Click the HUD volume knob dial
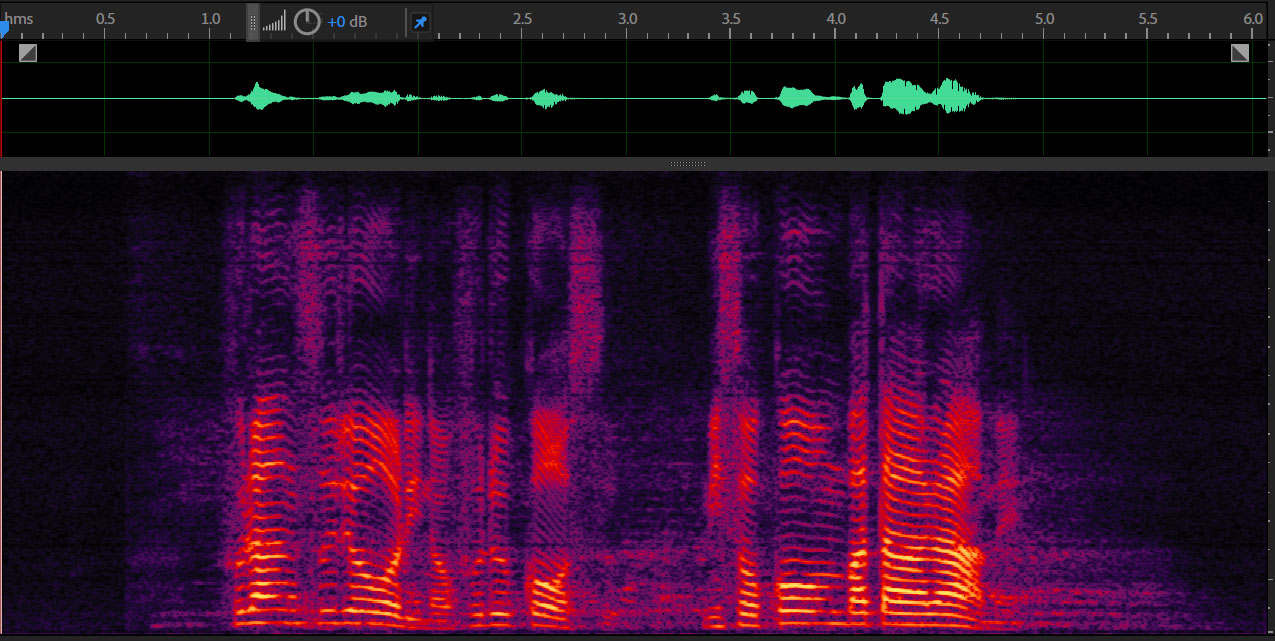Image resolution: width=1275 pixels, height=641 pixels. click(x=307, y=22)
